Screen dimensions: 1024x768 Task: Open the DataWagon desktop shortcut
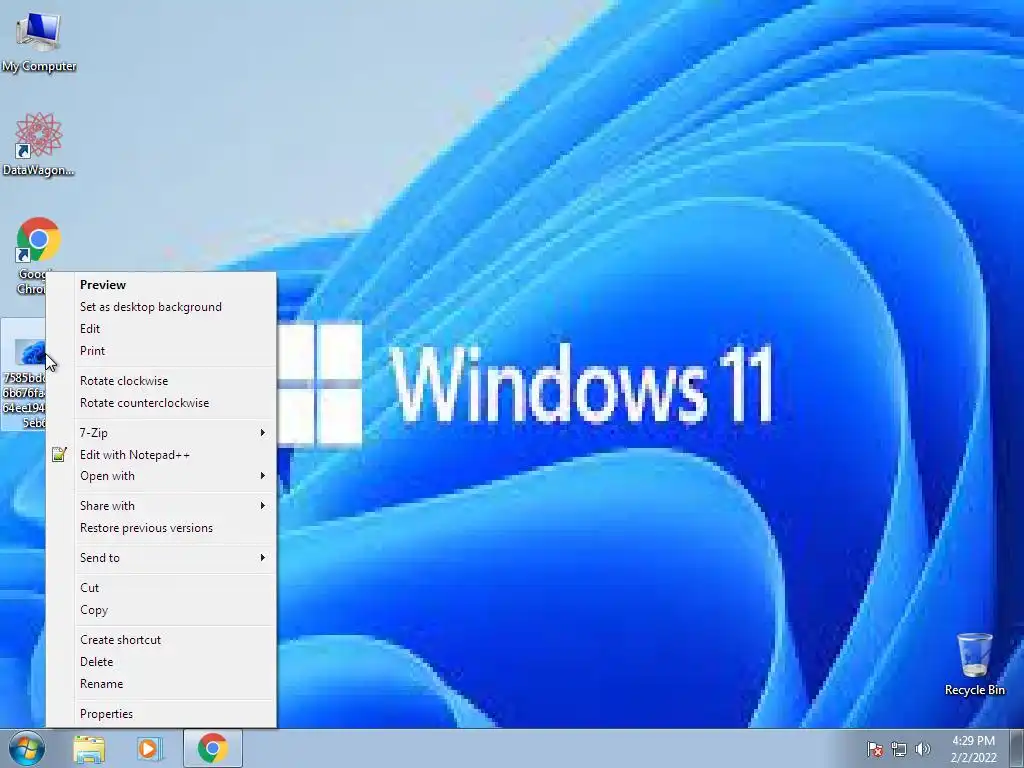39,144
